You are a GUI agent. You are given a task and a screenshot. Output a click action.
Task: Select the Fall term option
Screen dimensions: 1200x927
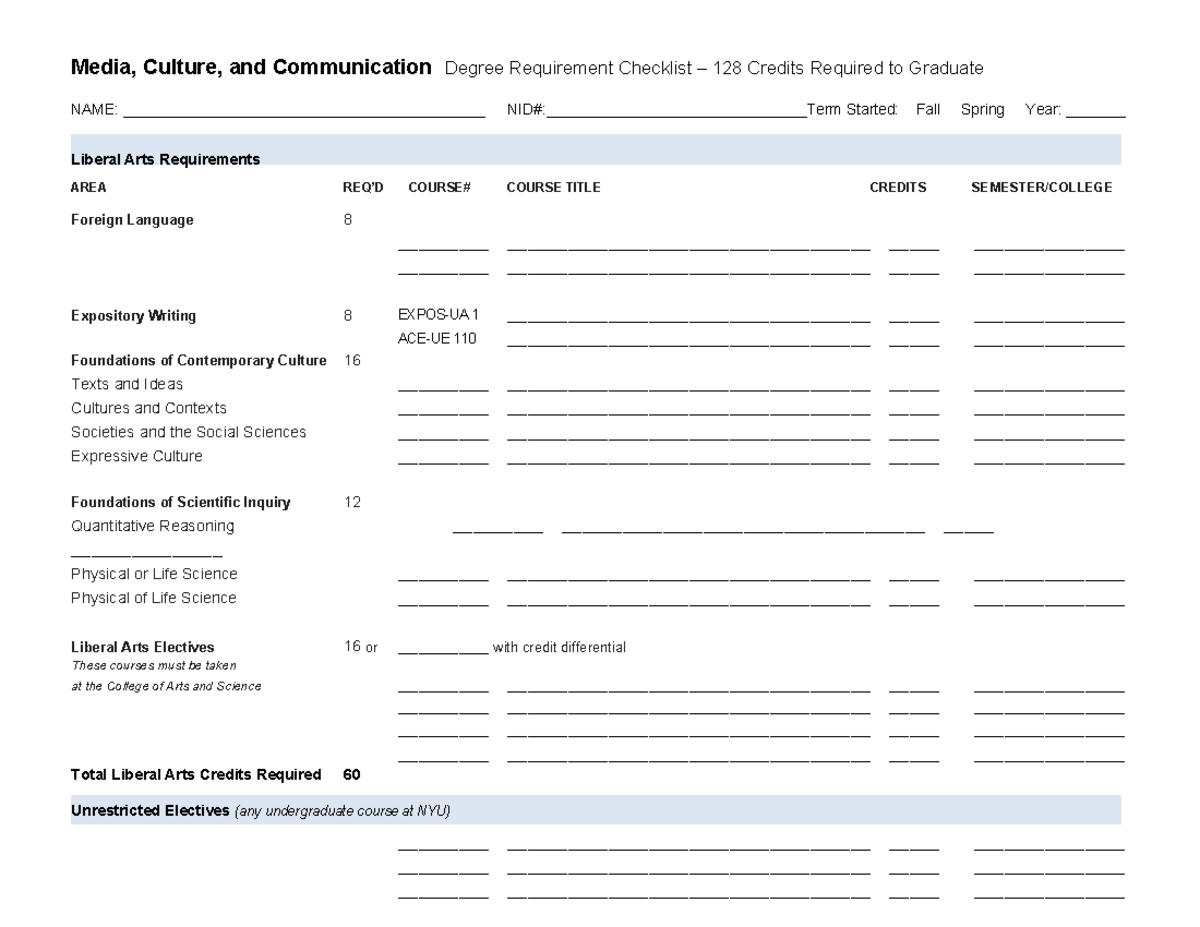[928, 109]
